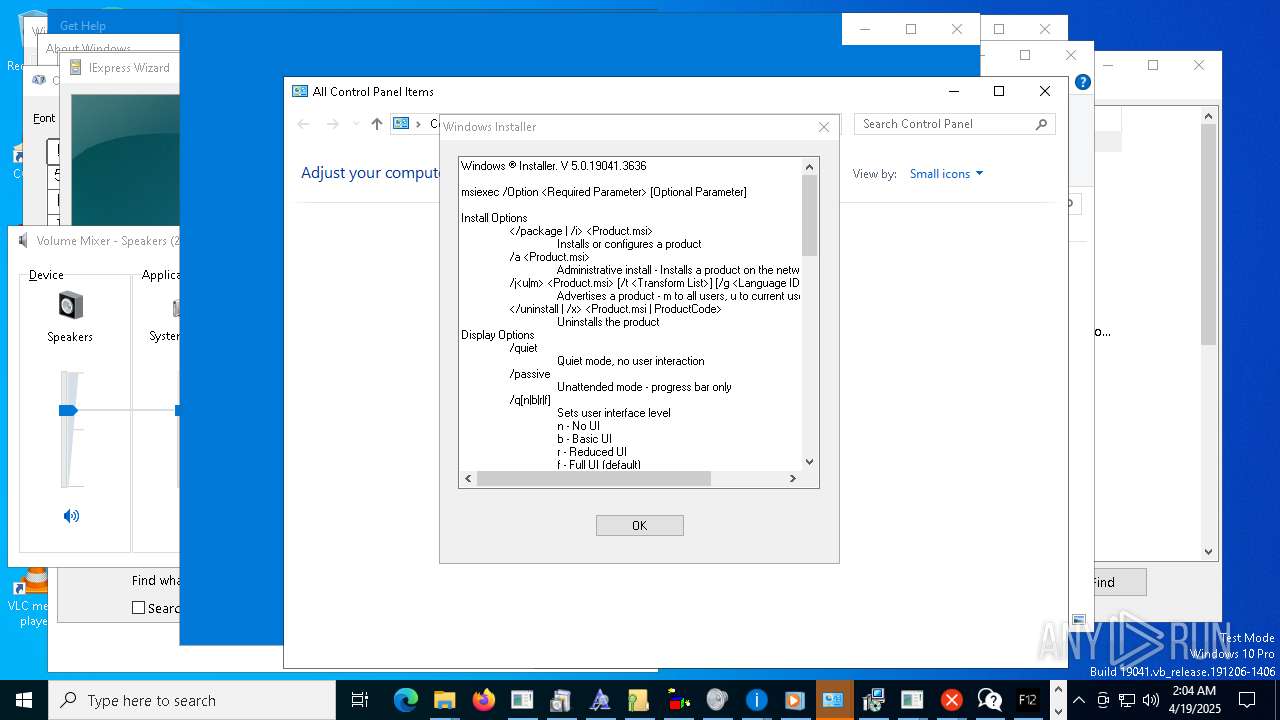
Task: Click the volume tray icon
Action: (1151, 700)
